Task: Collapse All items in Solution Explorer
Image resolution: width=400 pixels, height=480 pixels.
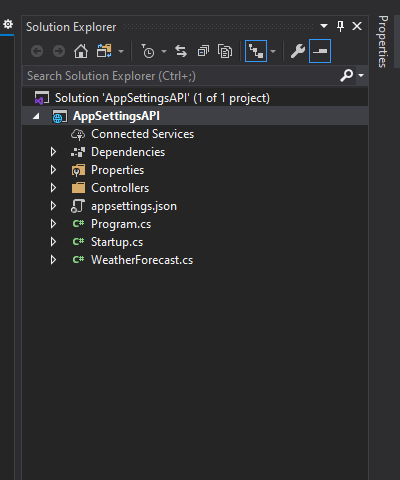Action: (203, 51)
